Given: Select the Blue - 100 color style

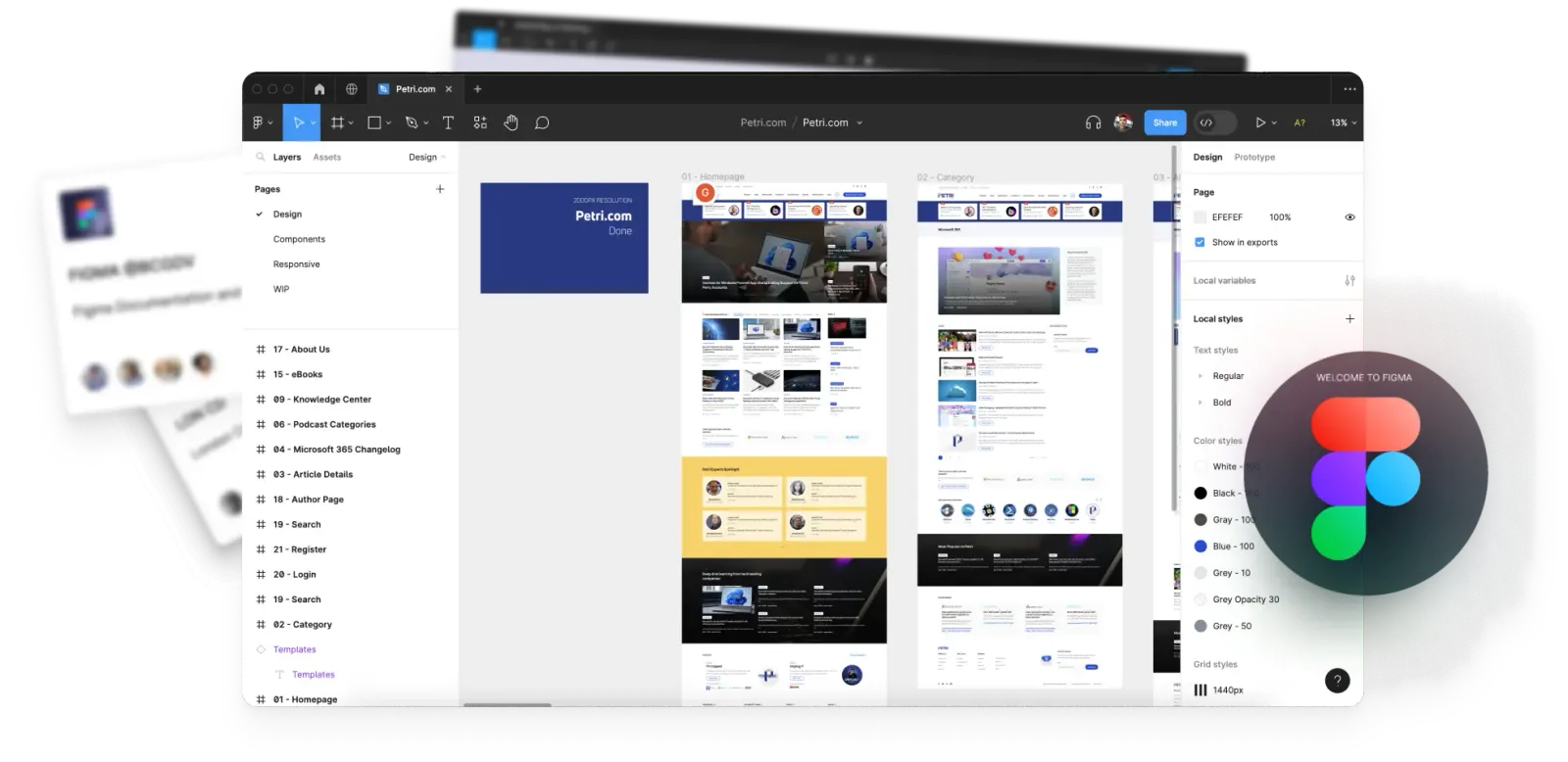Looking at the screenshot, I should [x=1225, y=547].
